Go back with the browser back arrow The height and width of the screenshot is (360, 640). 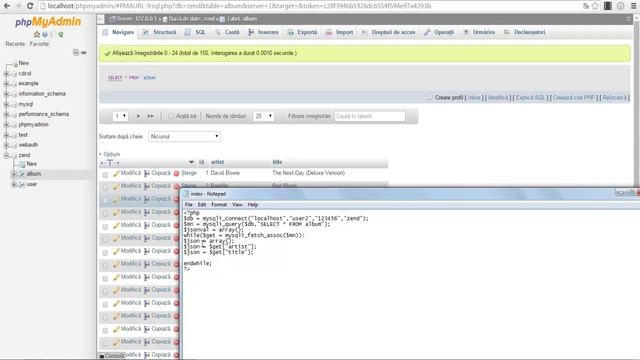(7, 6)
